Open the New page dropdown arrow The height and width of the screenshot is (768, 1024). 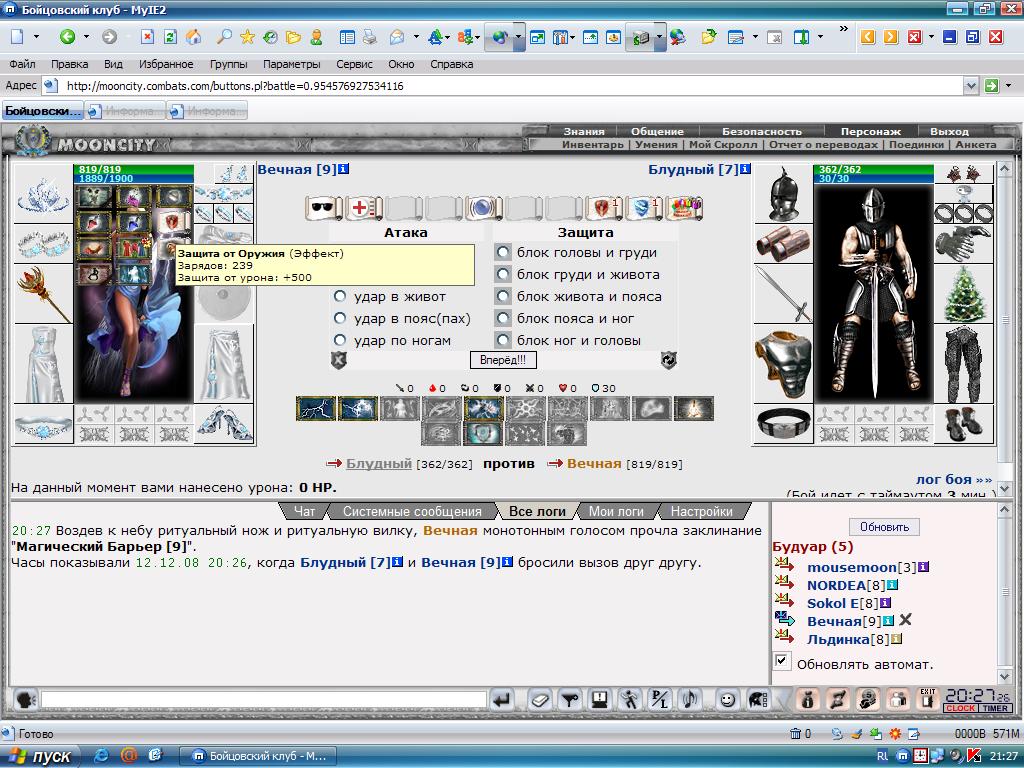coord(36,37)
